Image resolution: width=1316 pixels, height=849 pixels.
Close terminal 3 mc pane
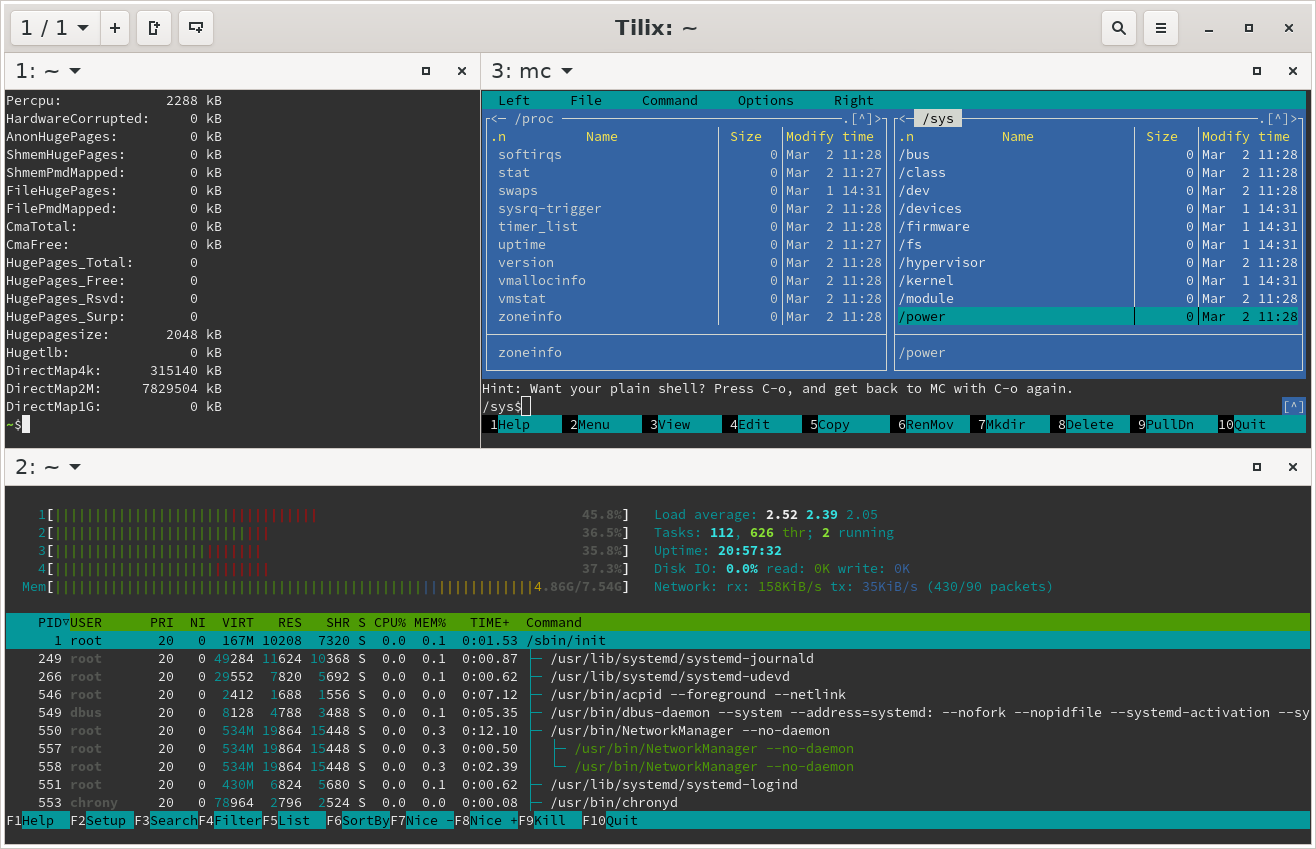coord(1293,71)
